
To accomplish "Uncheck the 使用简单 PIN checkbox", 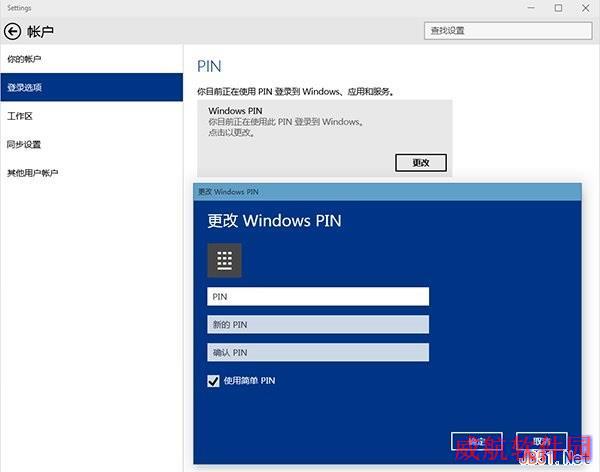I will [x=213, y=381].
